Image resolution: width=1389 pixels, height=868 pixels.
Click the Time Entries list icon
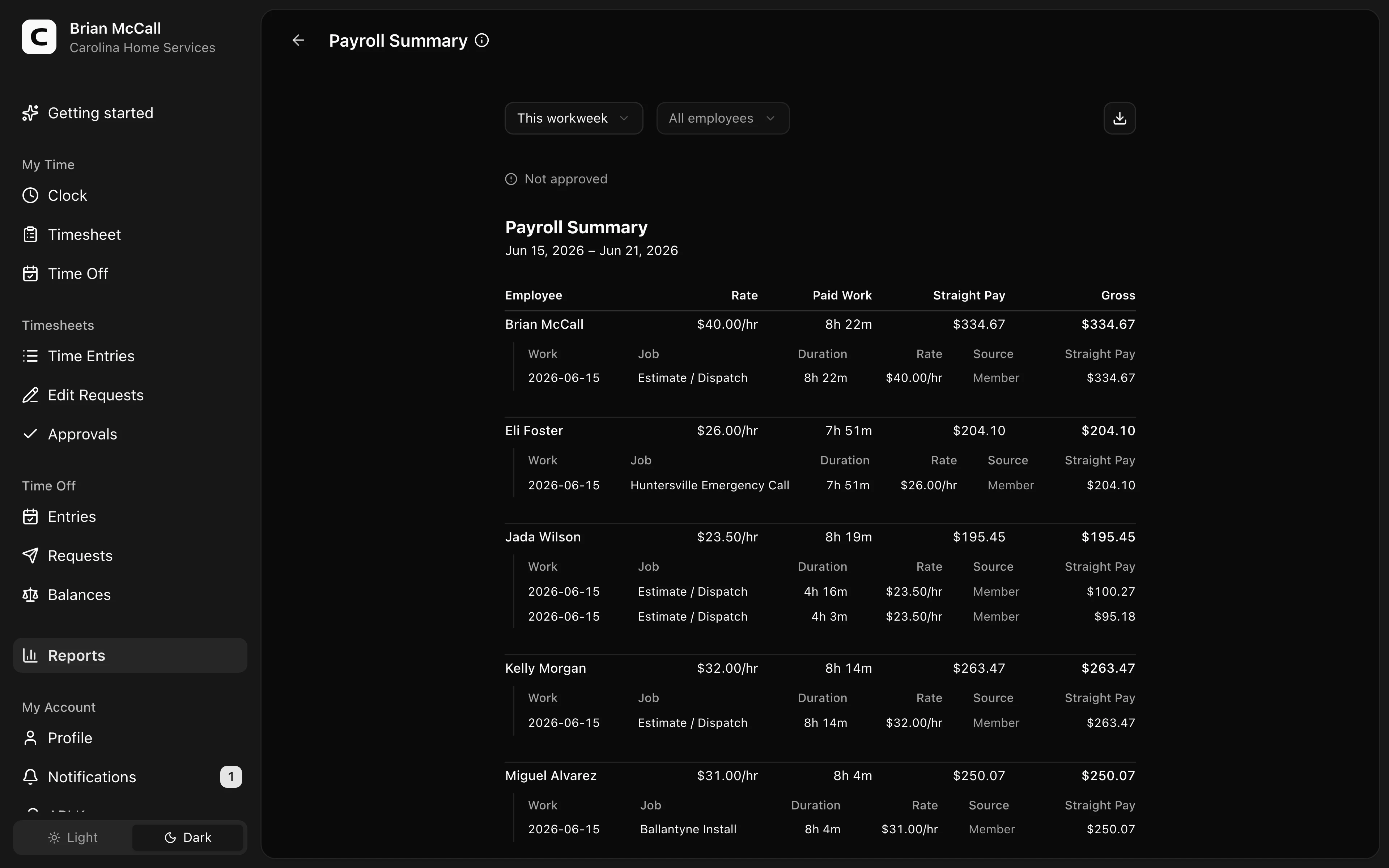[x=30, y=356]
